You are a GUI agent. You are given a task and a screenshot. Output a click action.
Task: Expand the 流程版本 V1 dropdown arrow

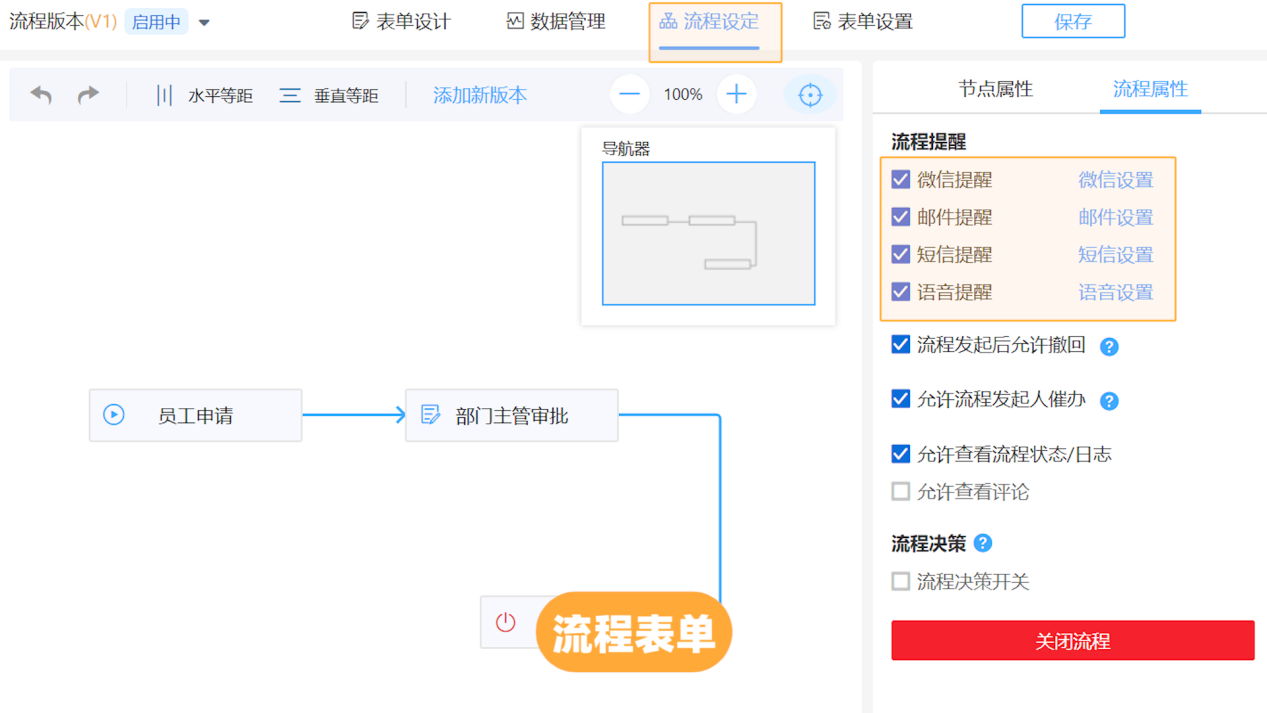click(204, 22)
